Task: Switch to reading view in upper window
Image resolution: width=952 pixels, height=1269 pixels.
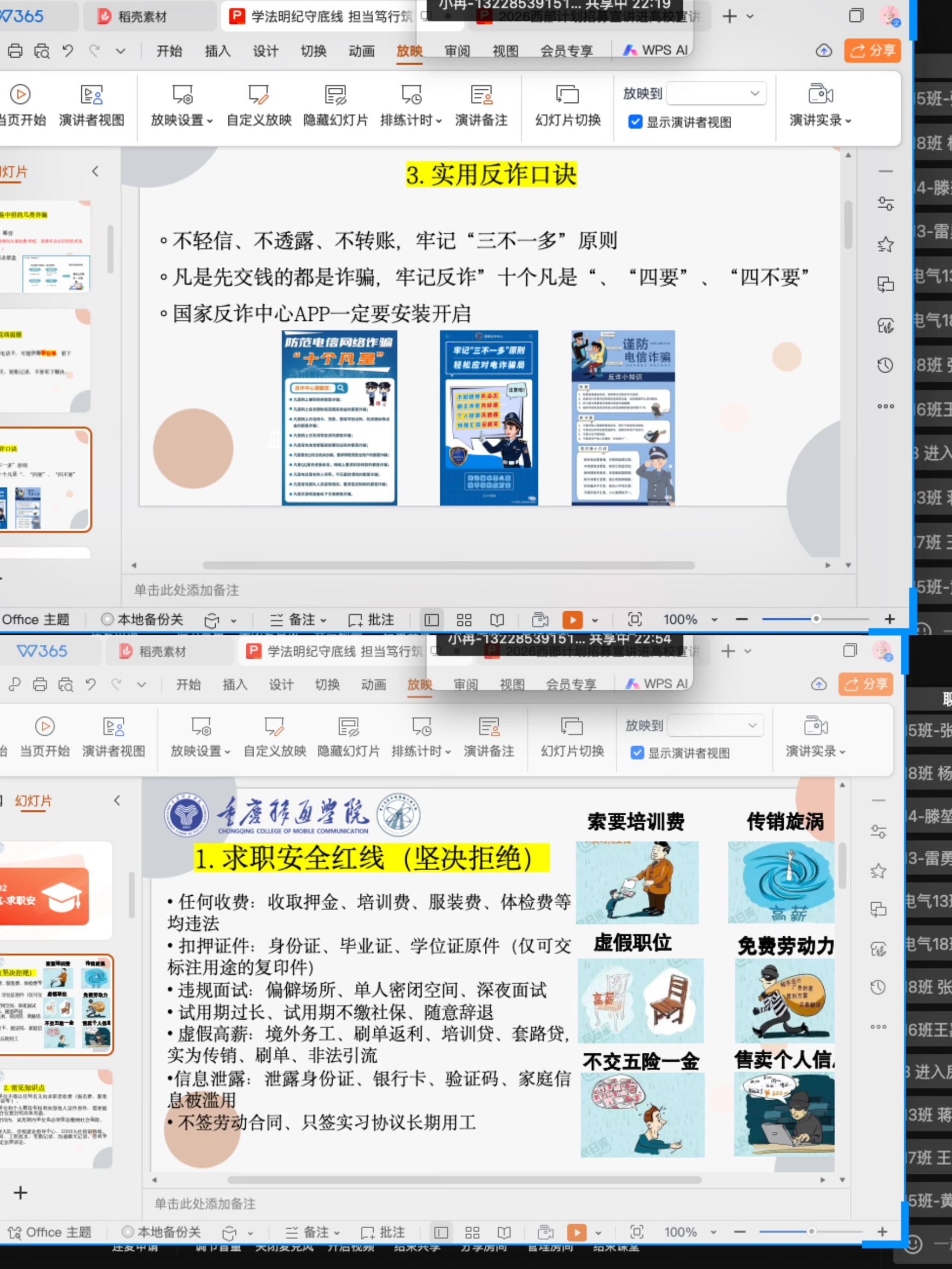Action: point(497,620)
